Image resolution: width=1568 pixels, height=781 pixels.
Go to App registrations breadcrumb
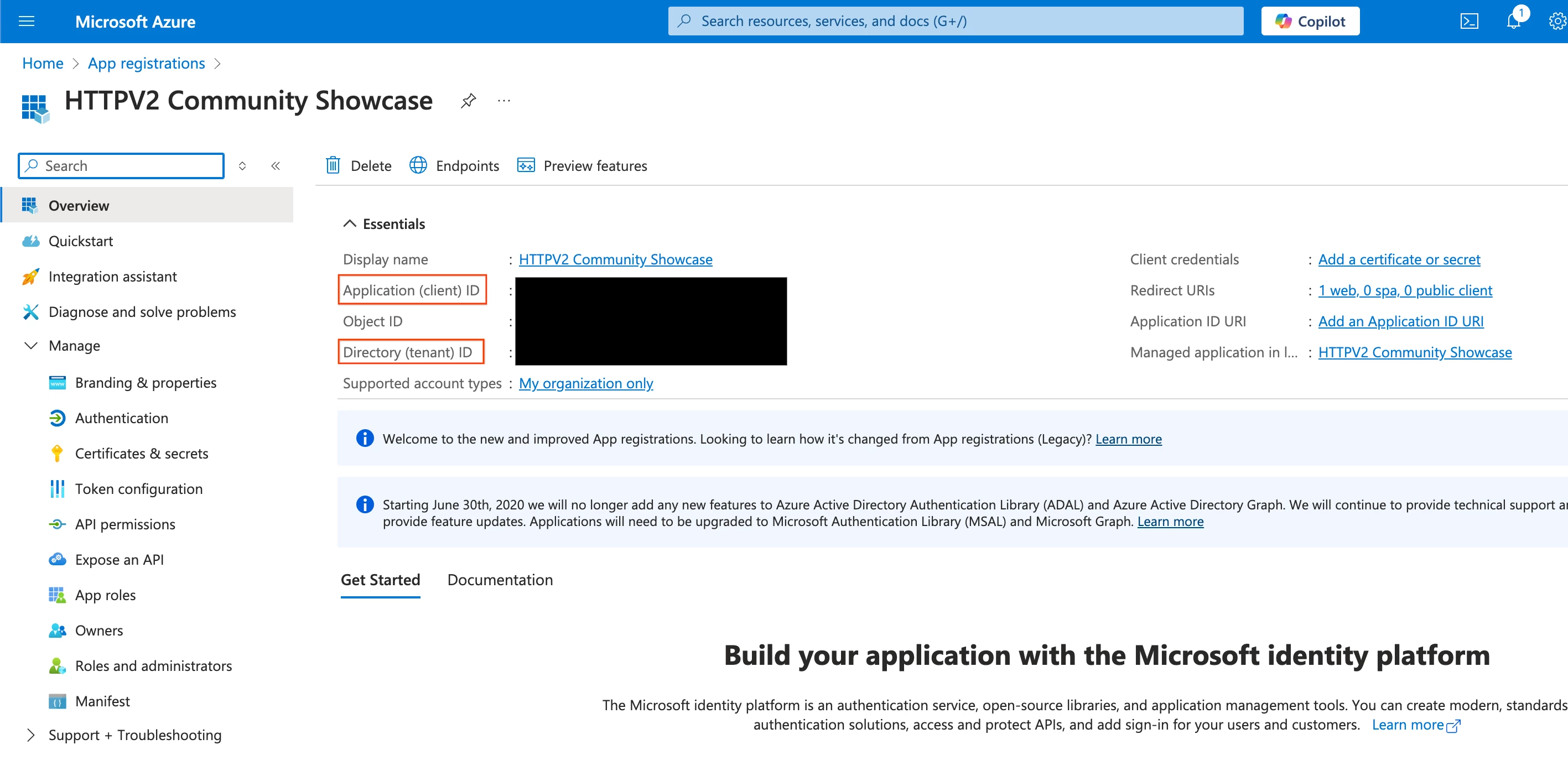coord(146,63)
